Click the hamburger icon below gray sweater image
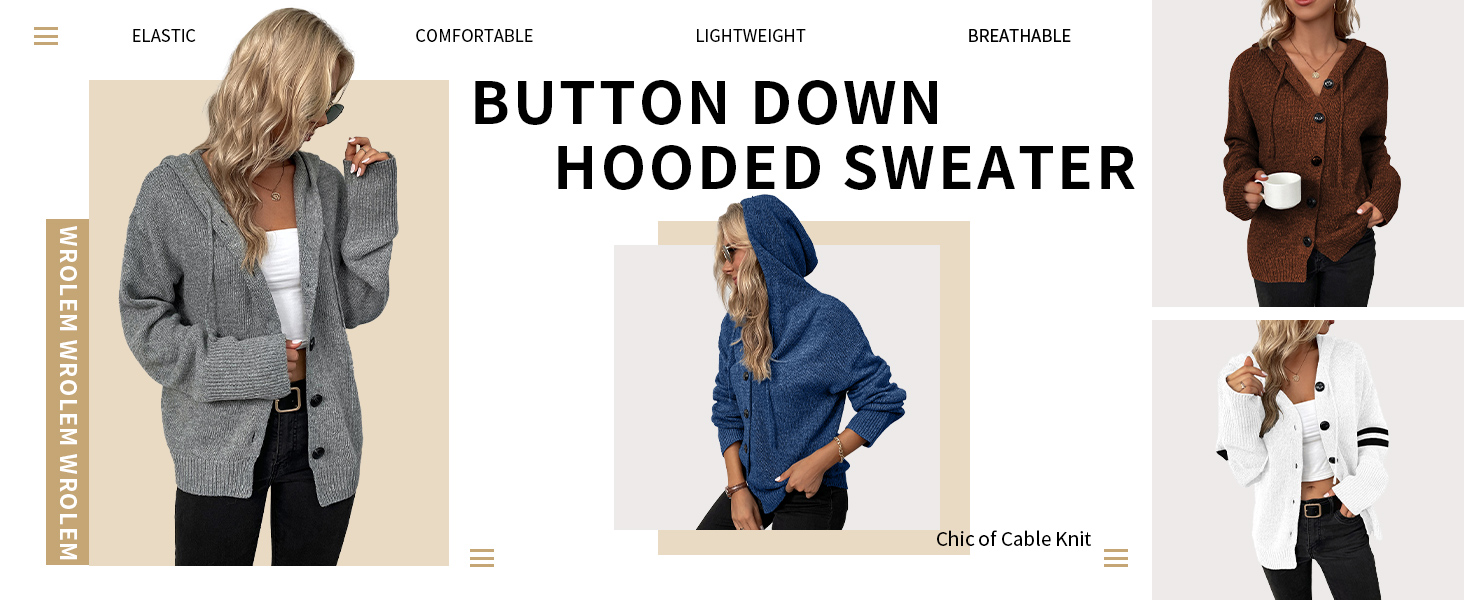Image resolution: width=1464 pixels, height=600 pixels. point(482,558)
